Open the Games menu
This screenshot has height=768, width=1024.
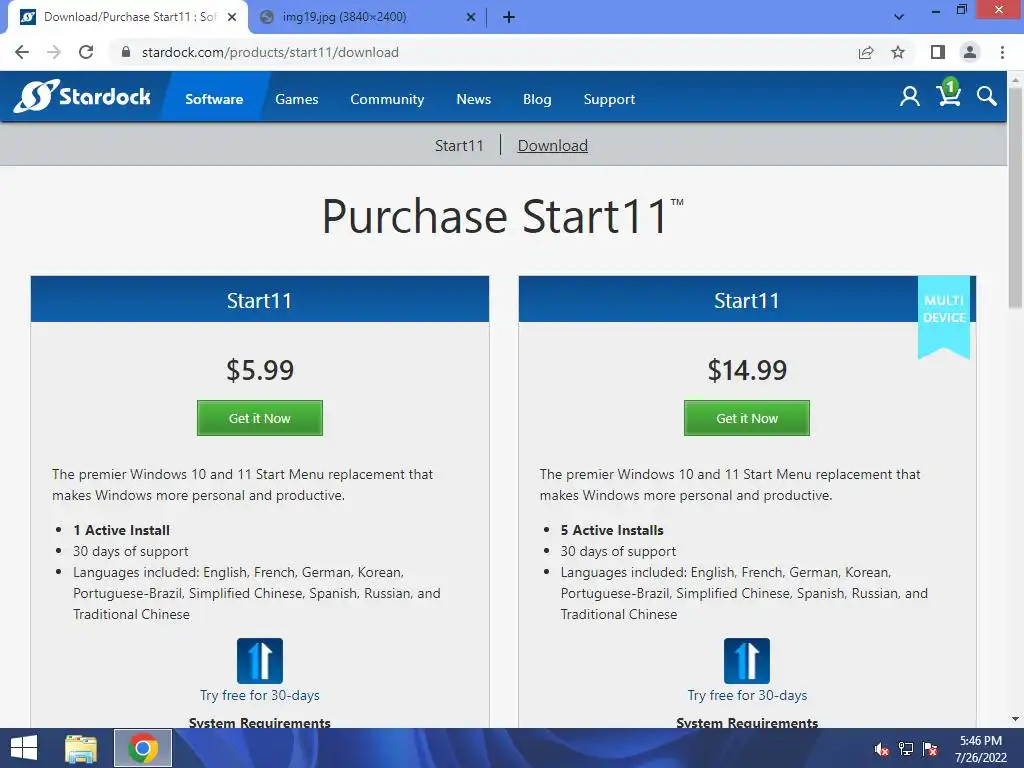click(296, 99)
